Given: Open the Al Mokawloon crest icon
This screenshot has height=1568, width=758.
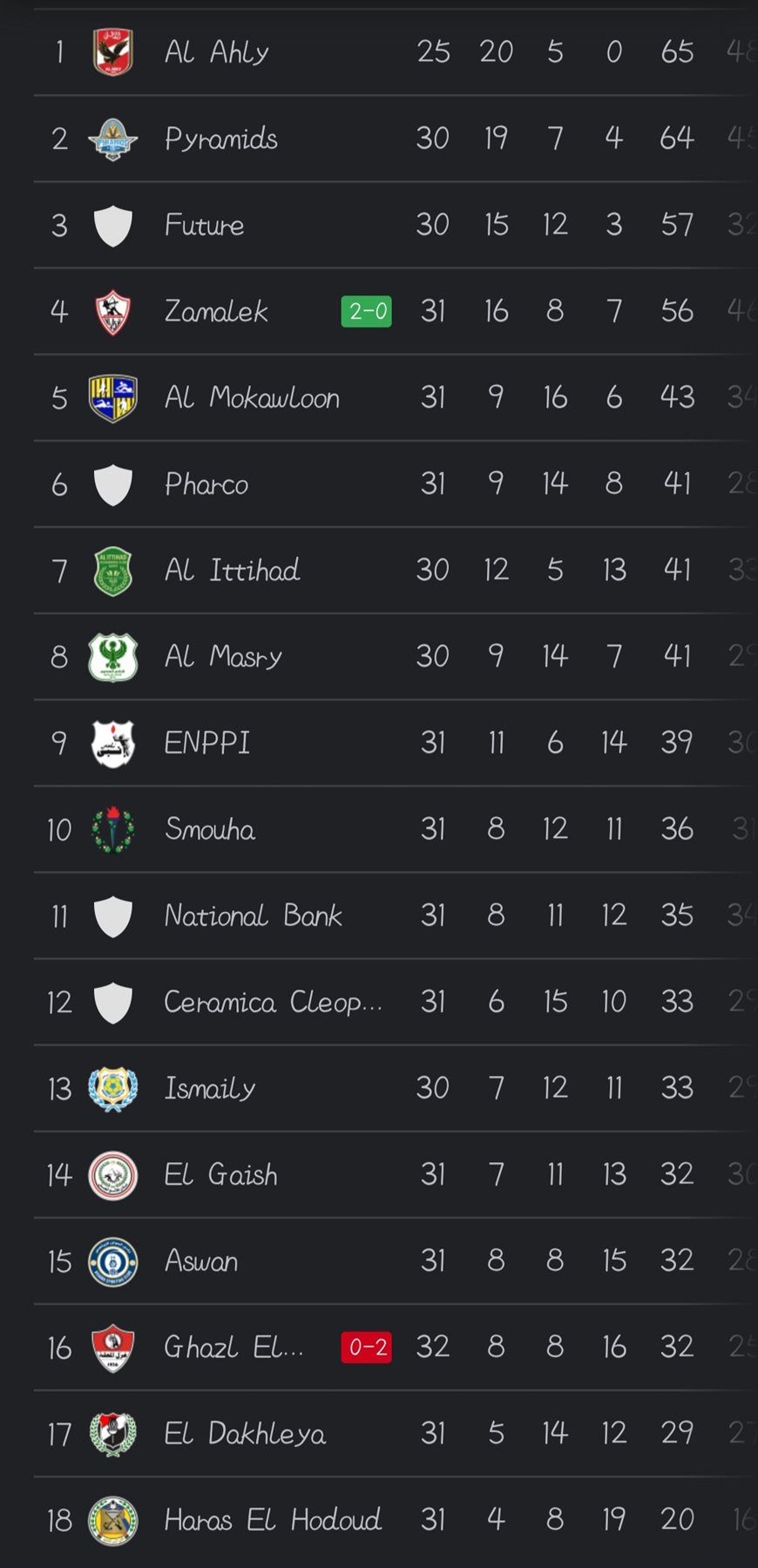Looking at the screenshot, I should pos(113,398).
